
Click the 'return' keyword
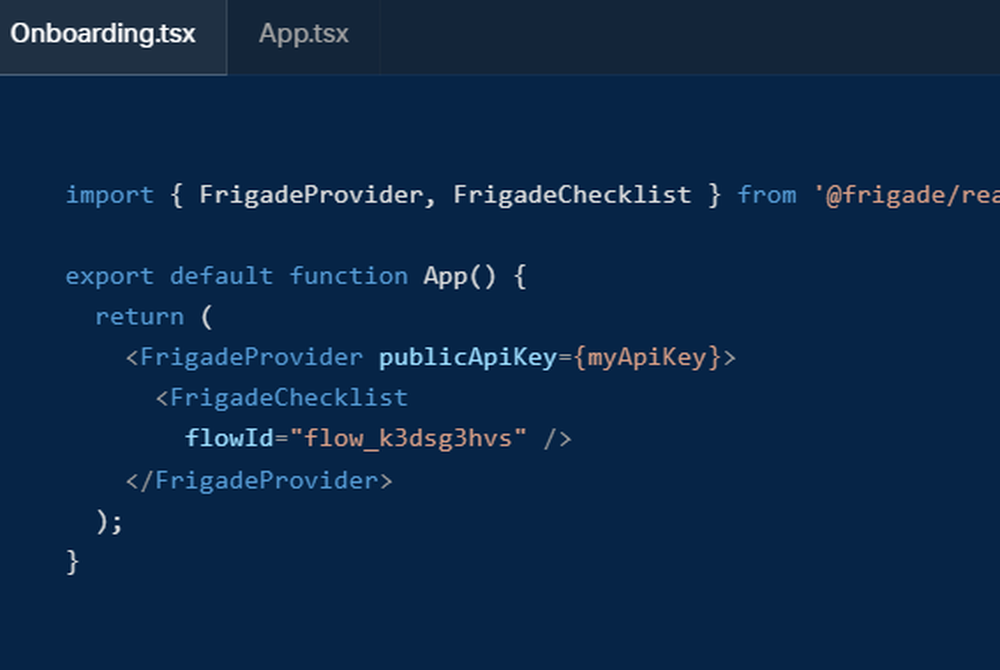[140, 317]
